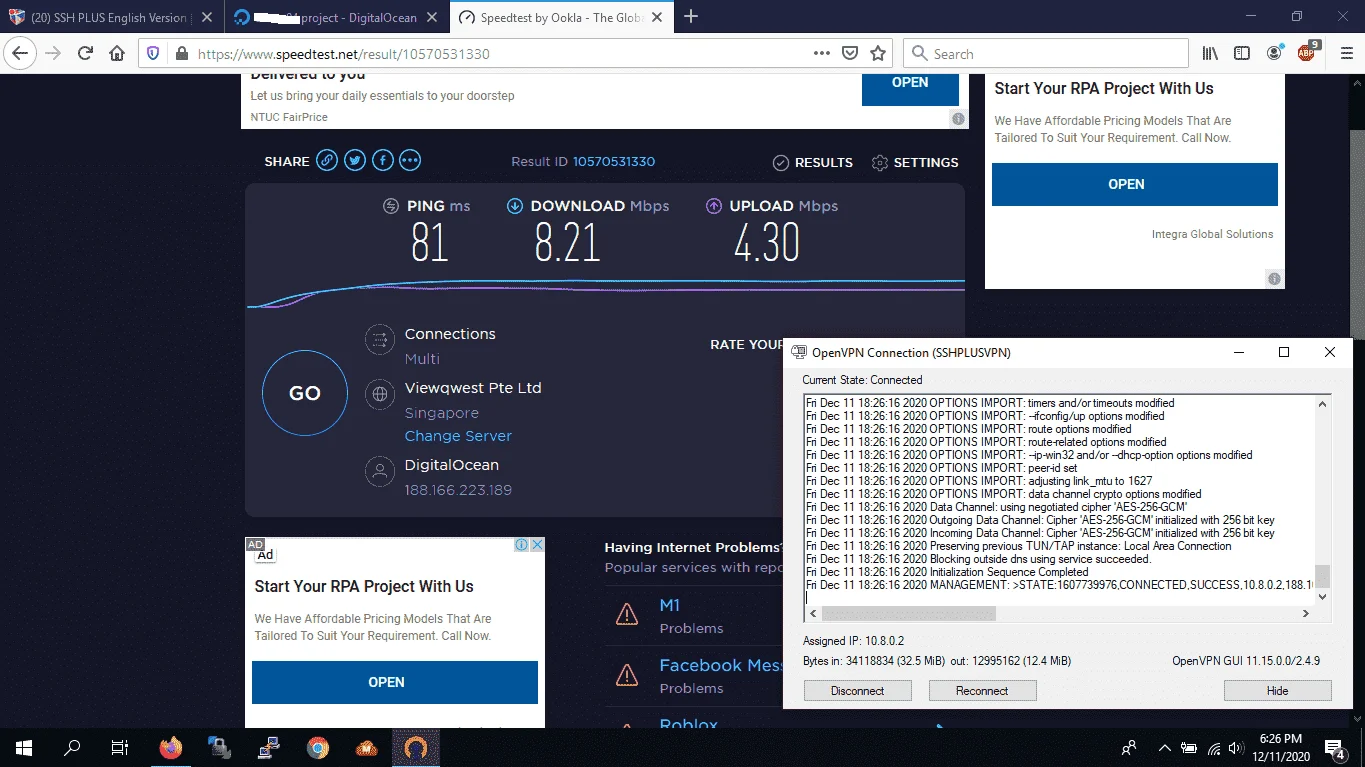
Task: Show hidden system tray icons
Action: point(1164,747)
